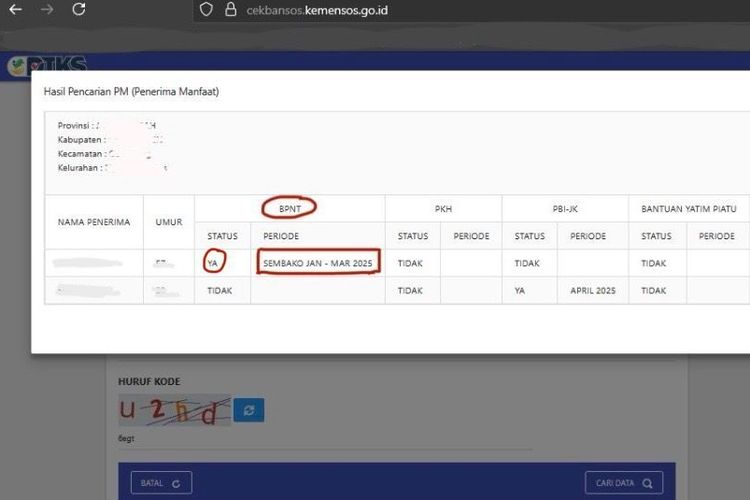750x500 pixels.
Task: Click the padlock site security icon
Action: (230, 10)
